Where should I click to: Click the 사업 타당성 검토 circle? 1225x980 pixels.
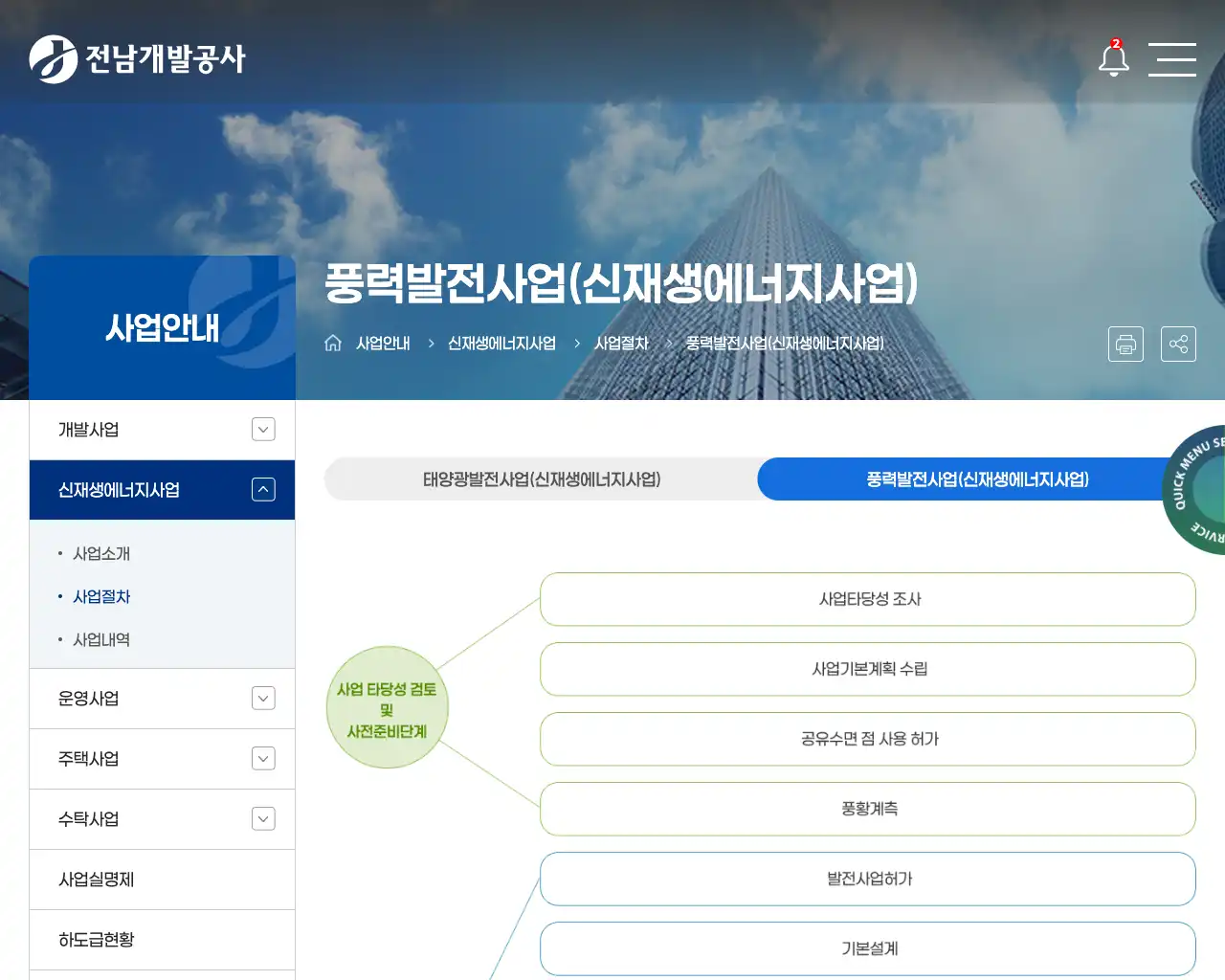[387, 709]
